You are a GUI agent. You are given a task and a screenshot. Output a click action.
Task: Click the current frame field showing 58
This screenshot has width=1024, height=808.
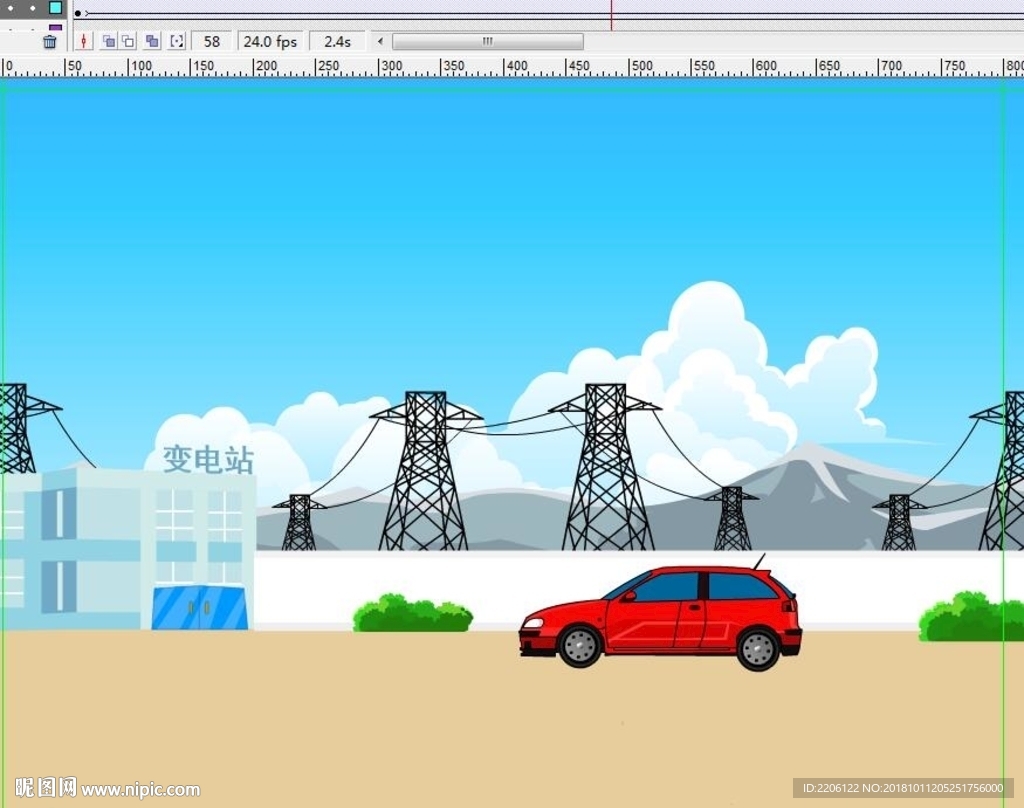[212, 42]
